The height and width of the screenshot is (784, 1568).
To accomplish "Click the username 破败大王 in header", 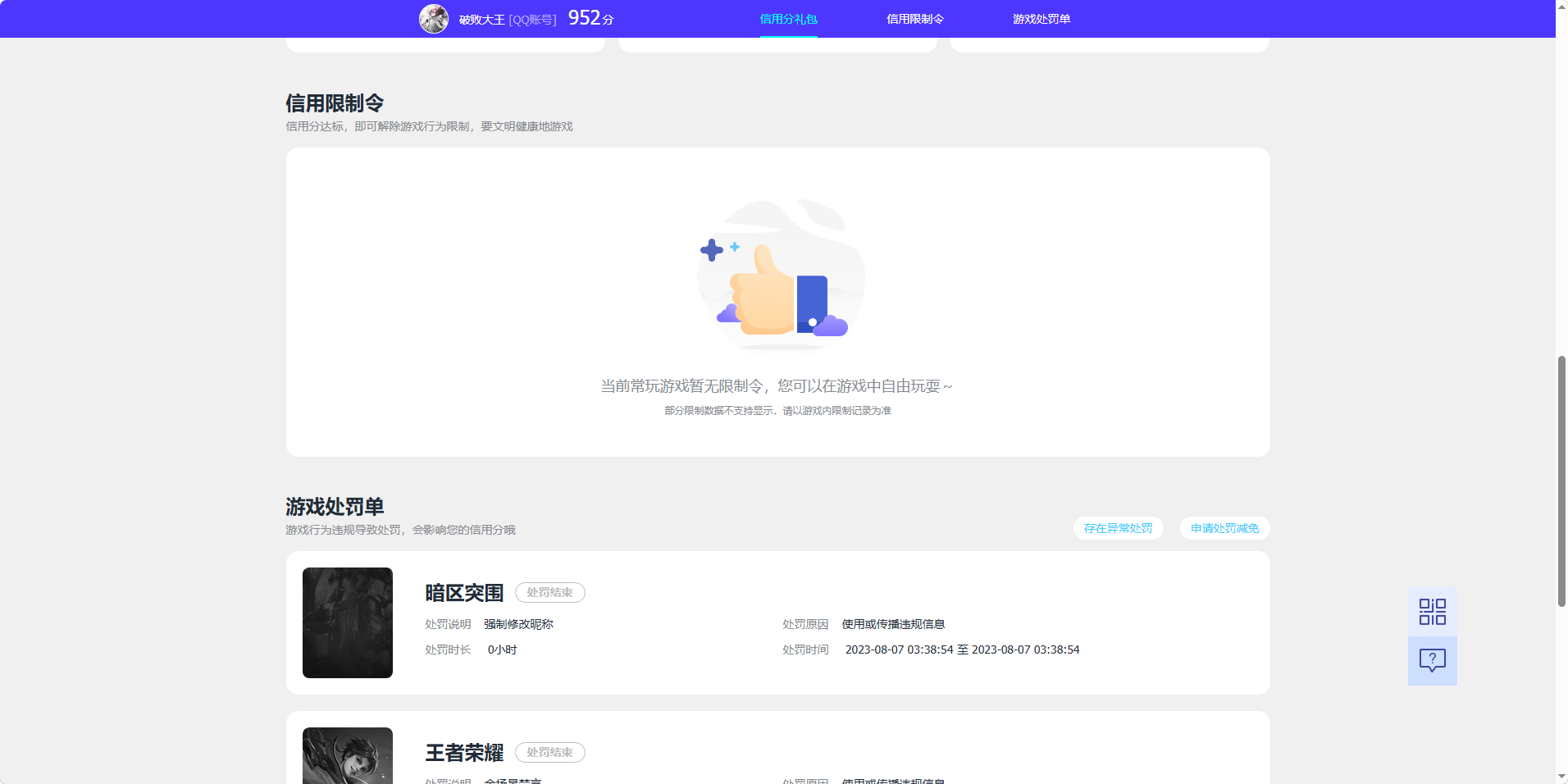I will click(482, 20).
